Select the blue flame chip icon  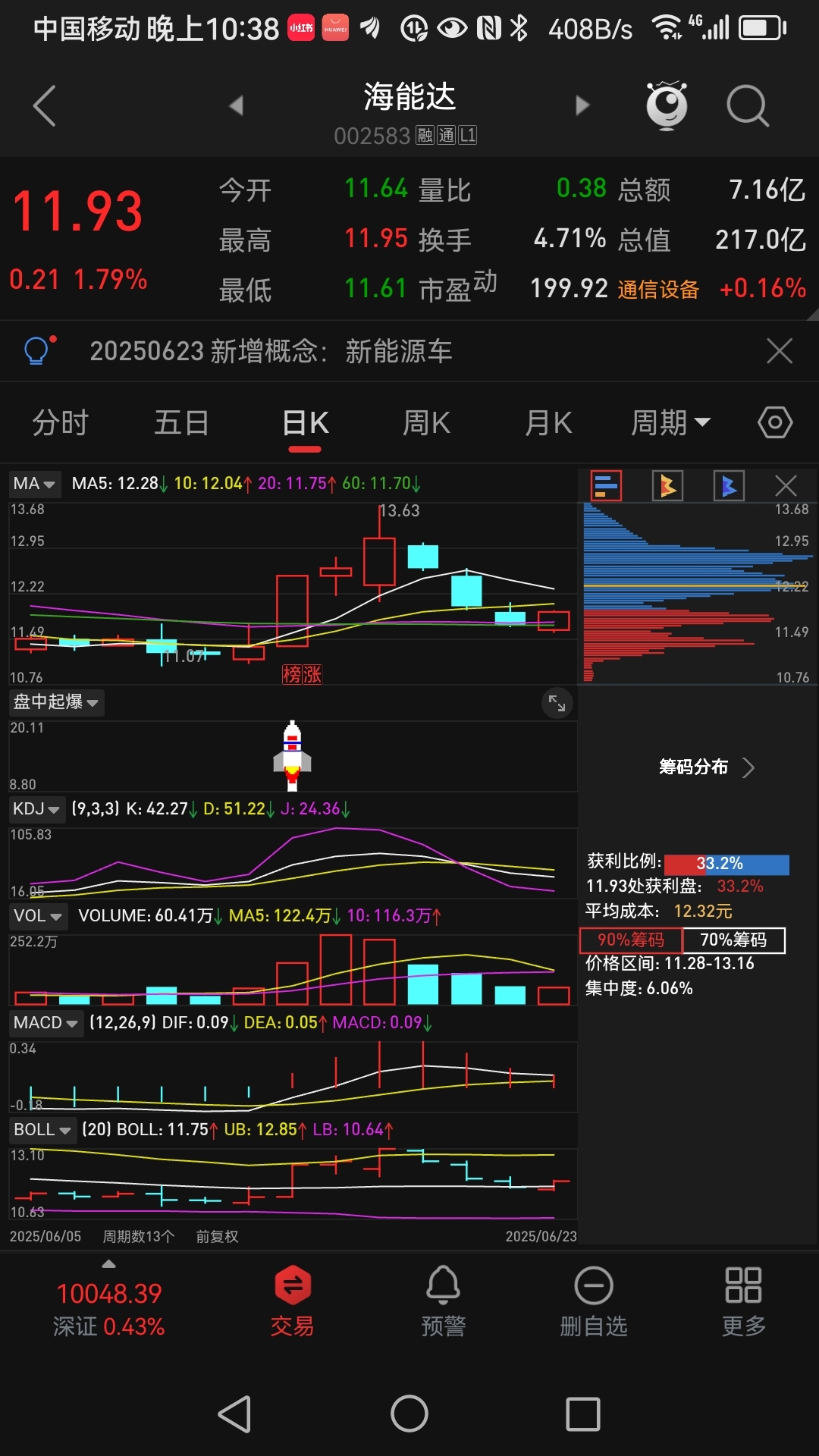(729, 485)
